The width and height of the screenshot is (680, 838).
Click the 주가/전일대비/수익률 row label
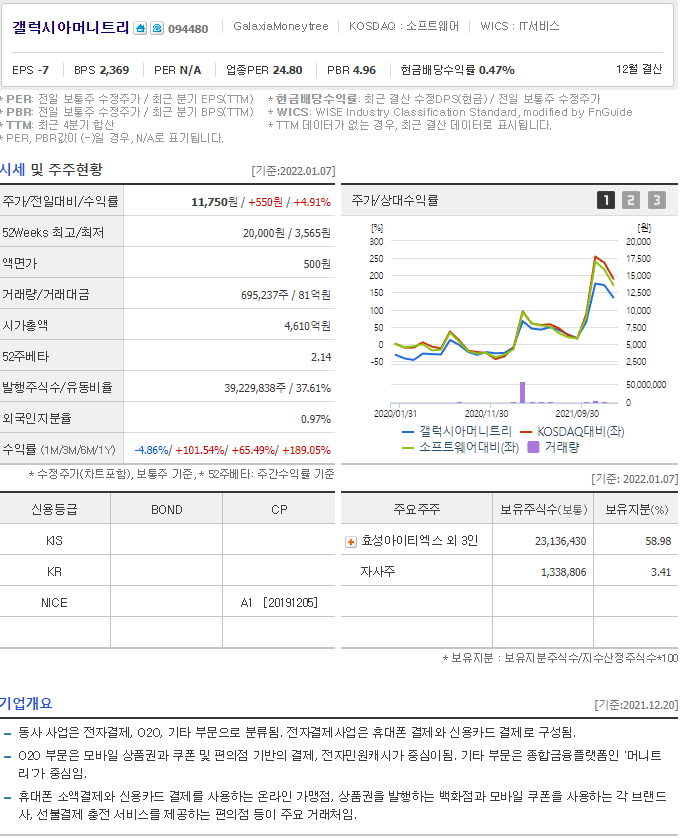(60, 201)
